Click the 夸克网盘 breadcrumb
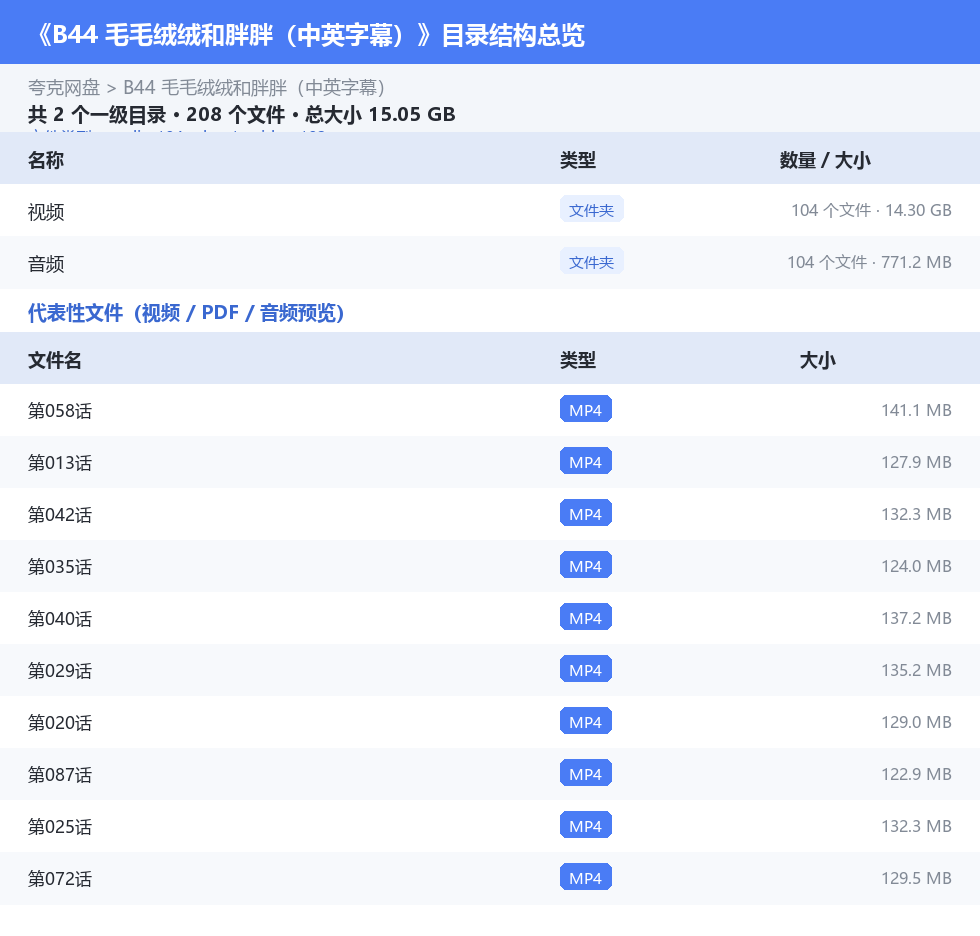The width and height of the screenshot is (980, 936). tap(64, 88)
